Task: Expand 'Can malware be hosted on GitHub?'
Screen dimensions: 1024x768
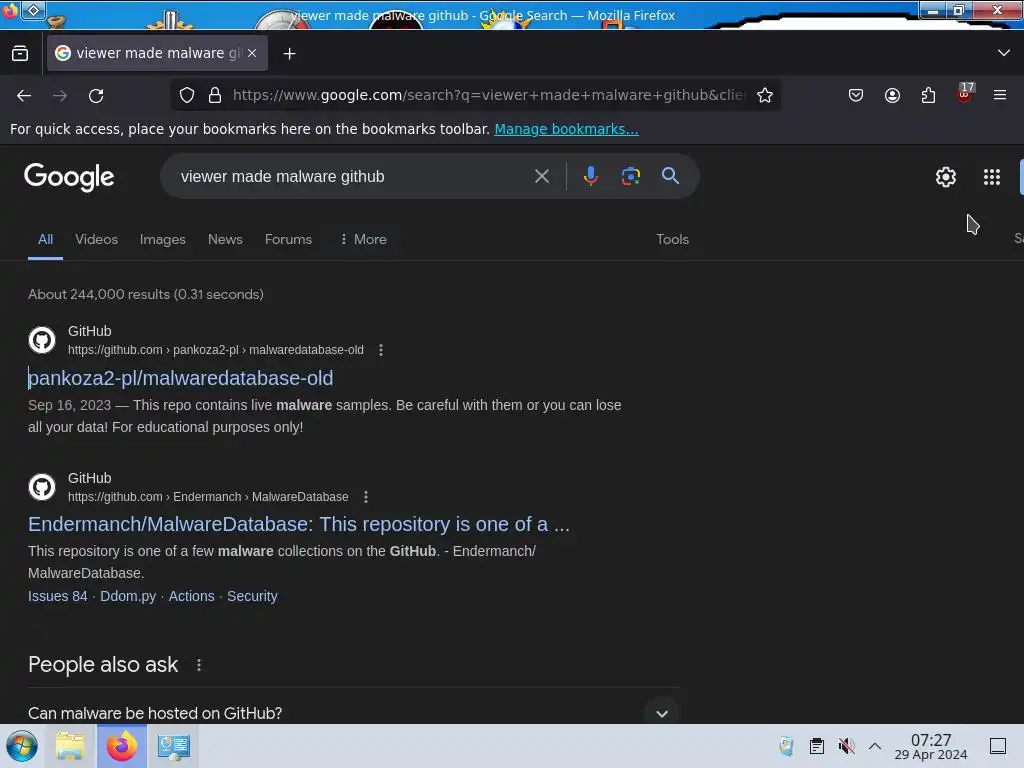Action: [353, 713]
